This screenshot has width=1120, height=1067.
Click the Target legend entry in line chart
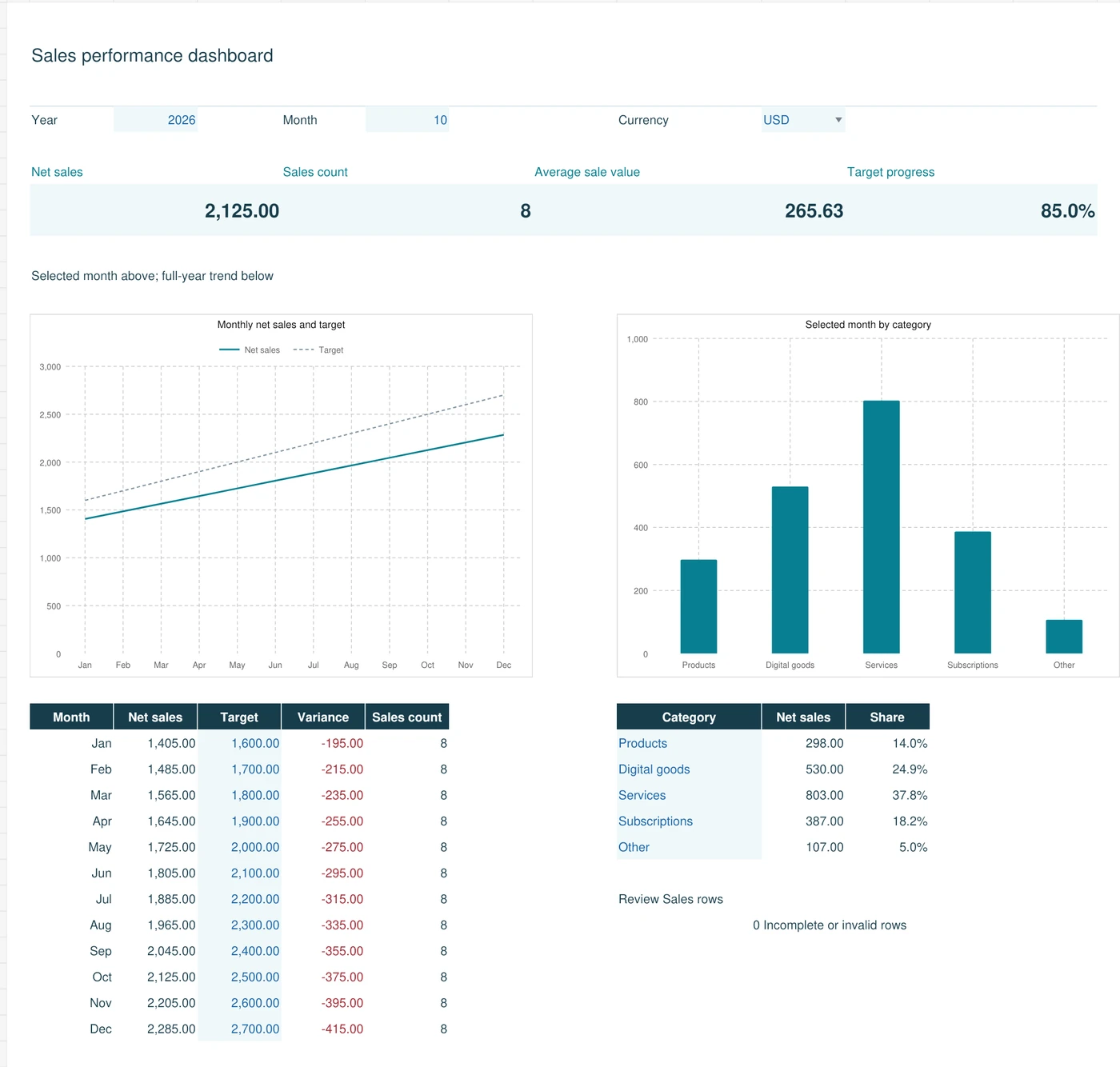[318, 350]
